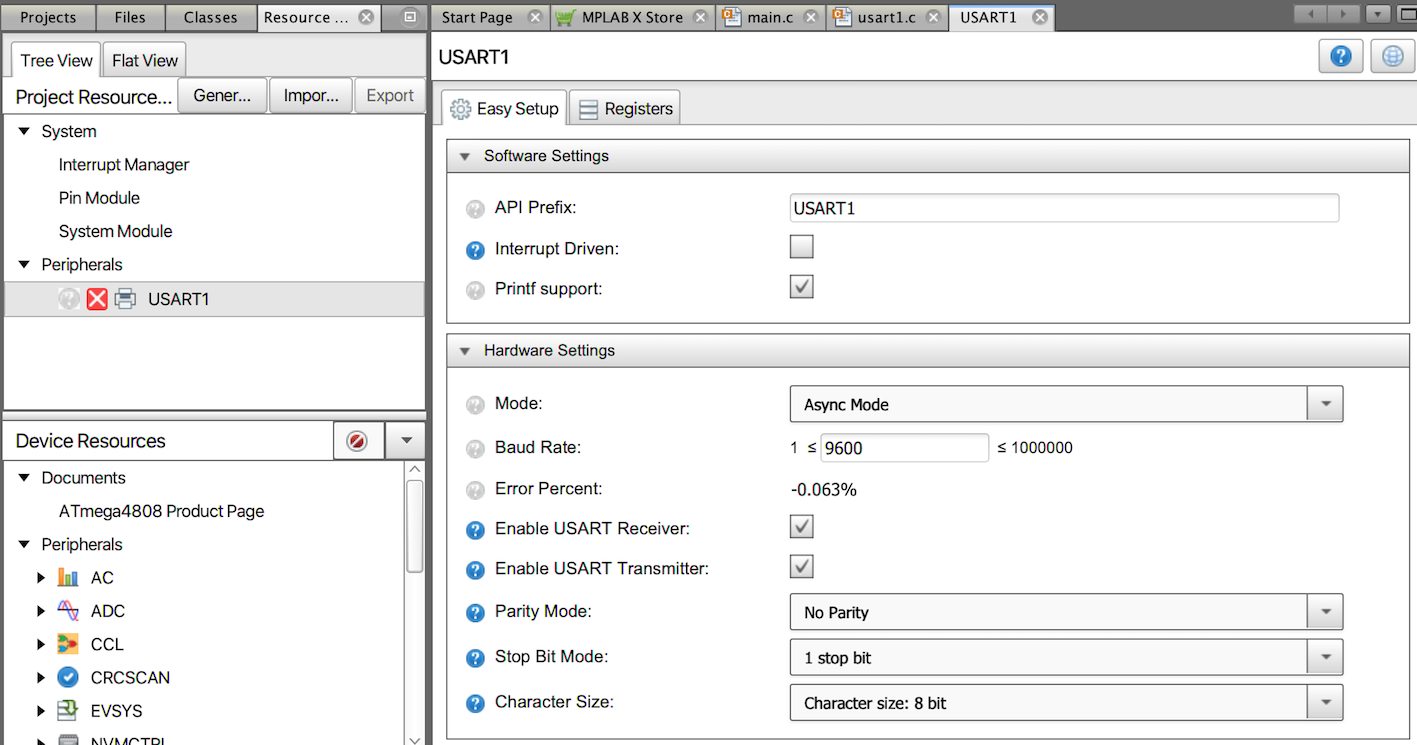Click the globe icon in USART1 header
1417x745 pixels.
1392,57
